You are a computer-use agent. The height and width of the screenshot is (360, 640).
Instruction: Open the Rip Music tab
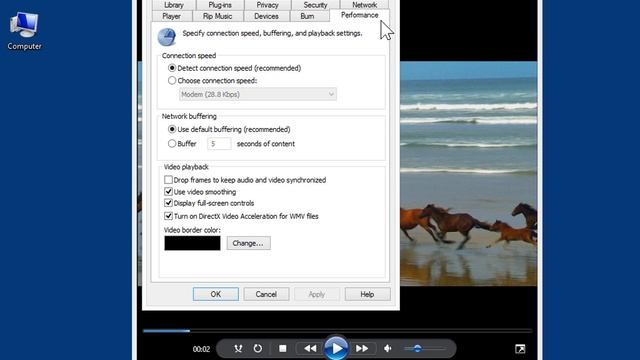pyautogui.click(x=217, y=16)
